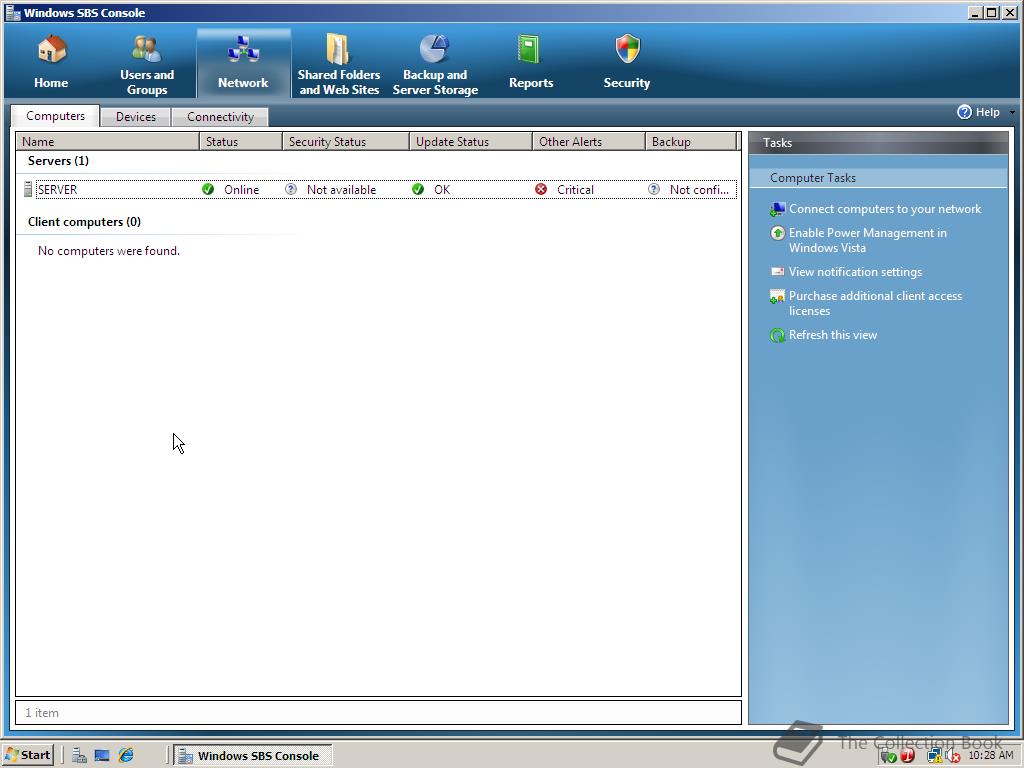Viewport: 1024px width, 768px height.
Task: Select the SERVER row name
Action: [x=57, y=189]
